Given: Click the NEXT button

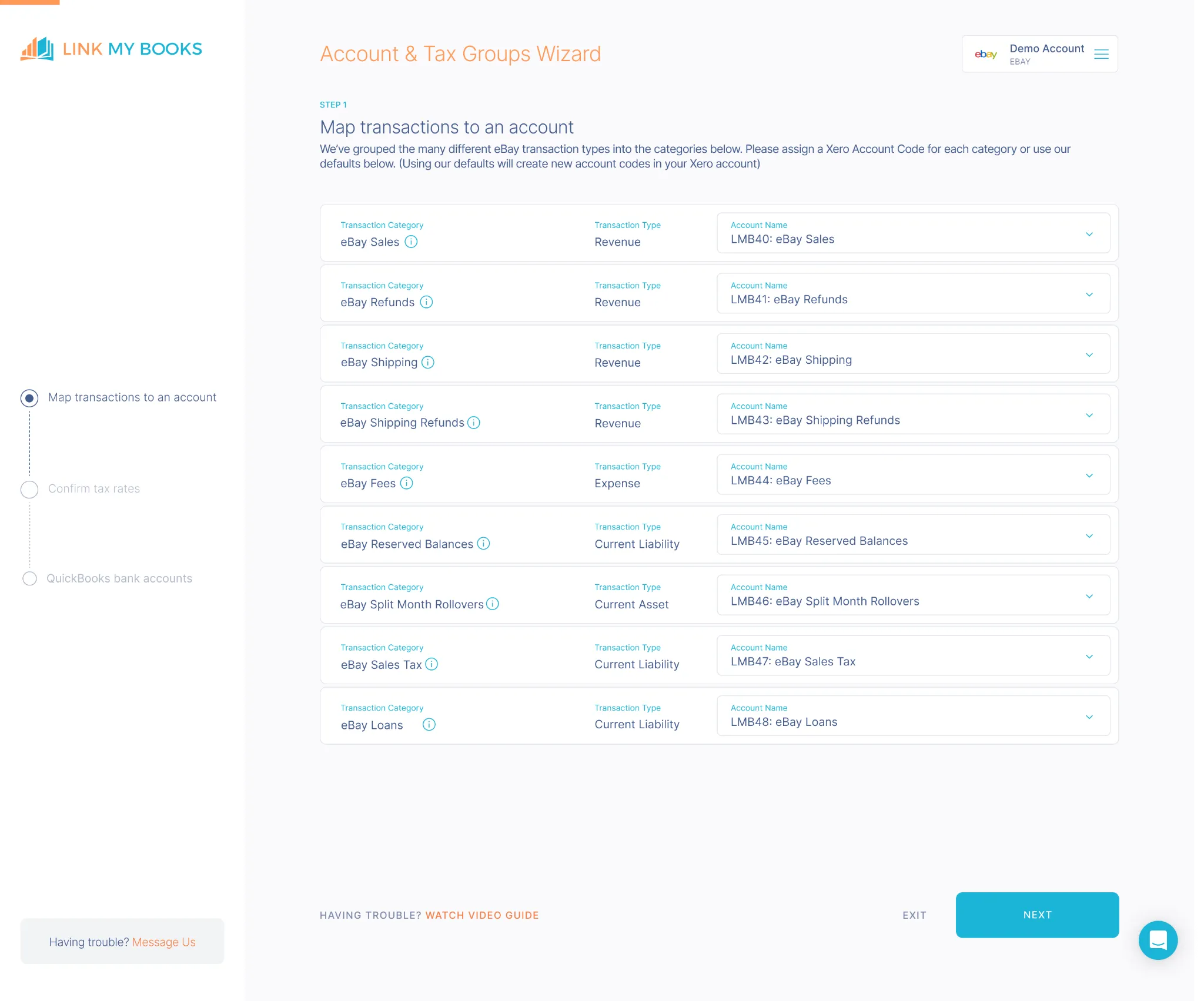Looking at the screenshot, I should (x=1037, y=915).
